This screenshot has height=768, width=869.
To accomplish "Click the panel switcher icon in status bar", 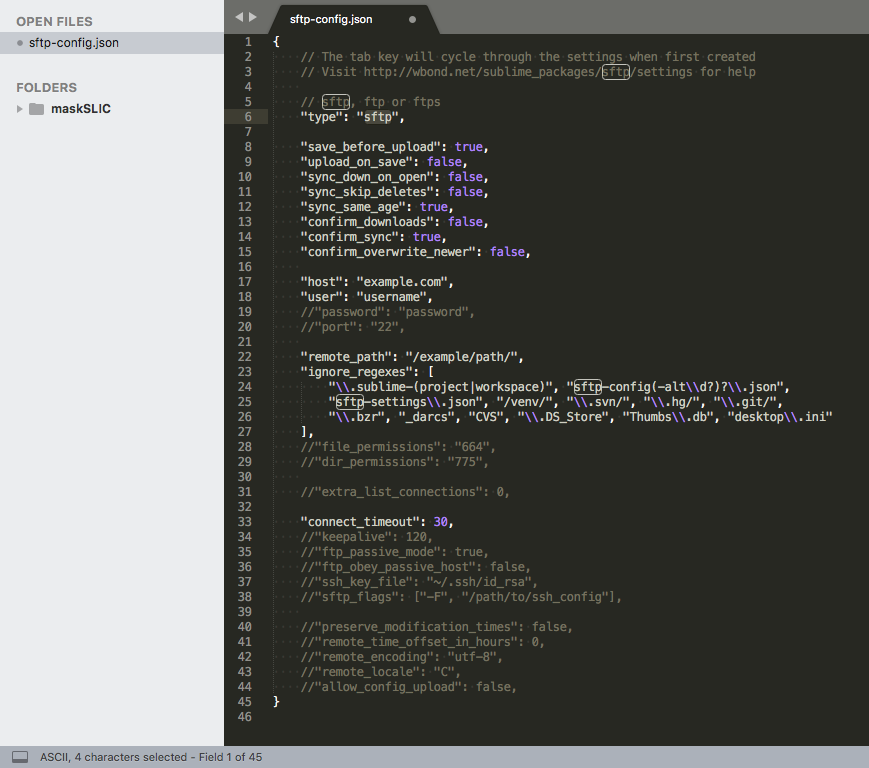I will click(20, 757).
